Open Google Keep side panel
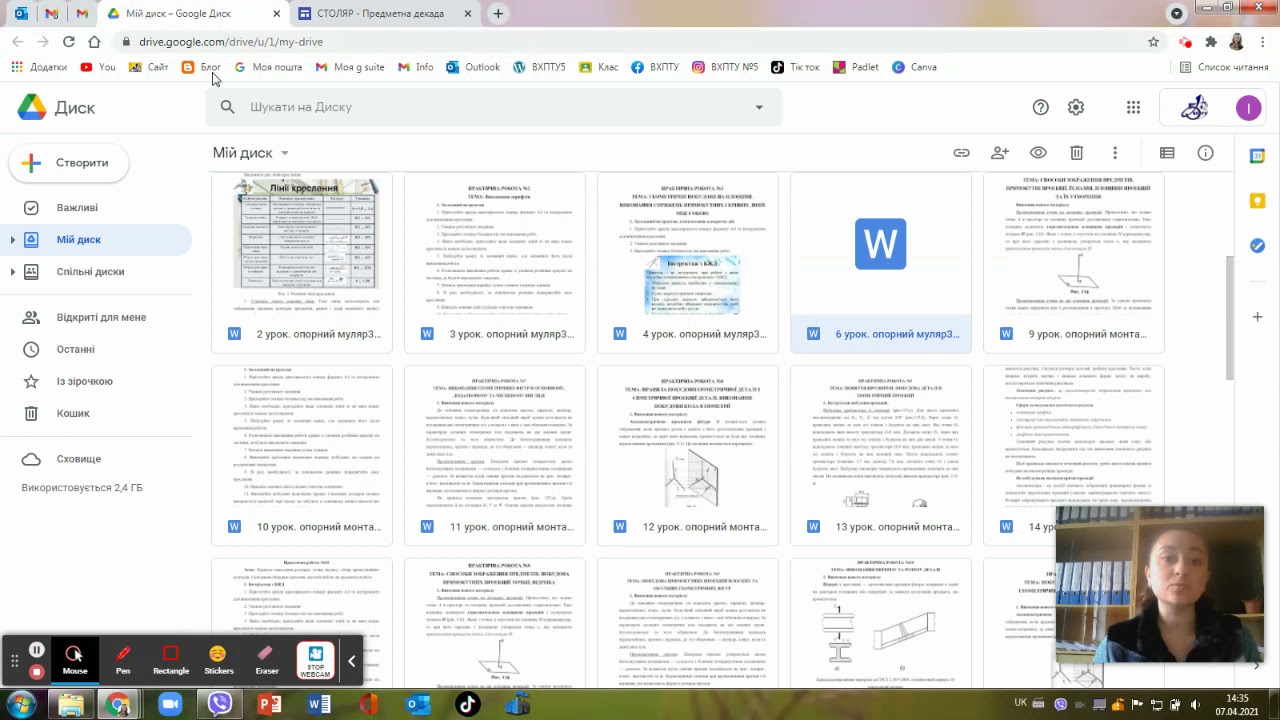Screen dimensions: 1280x720 point(1258,201)
